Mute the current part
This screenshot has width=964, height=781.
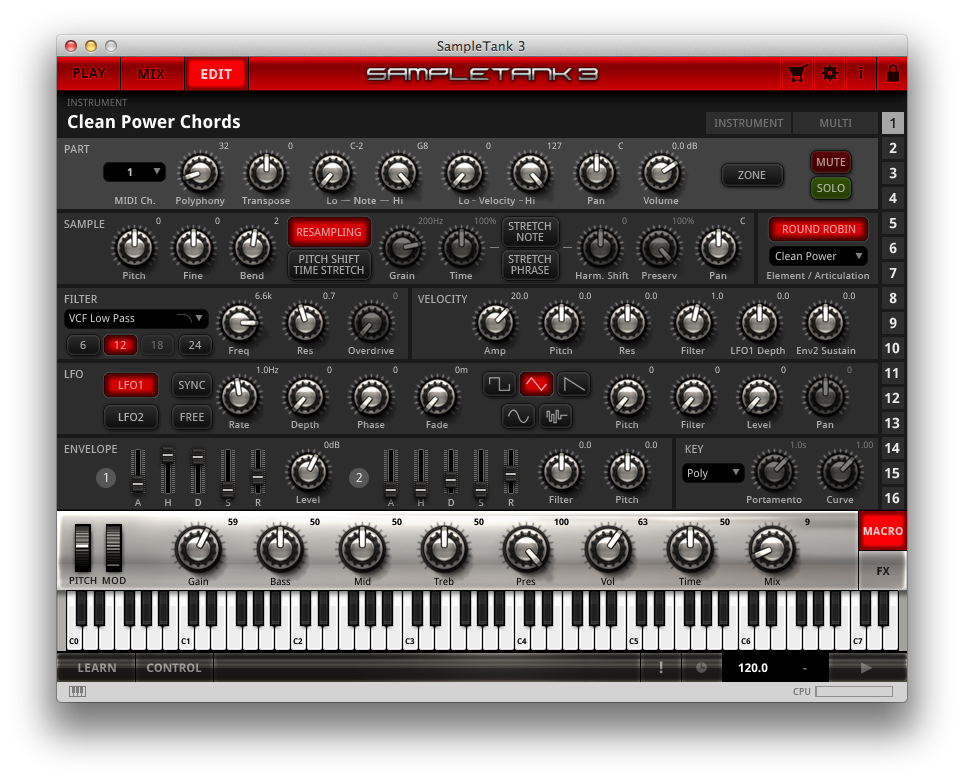click(831, 161)
